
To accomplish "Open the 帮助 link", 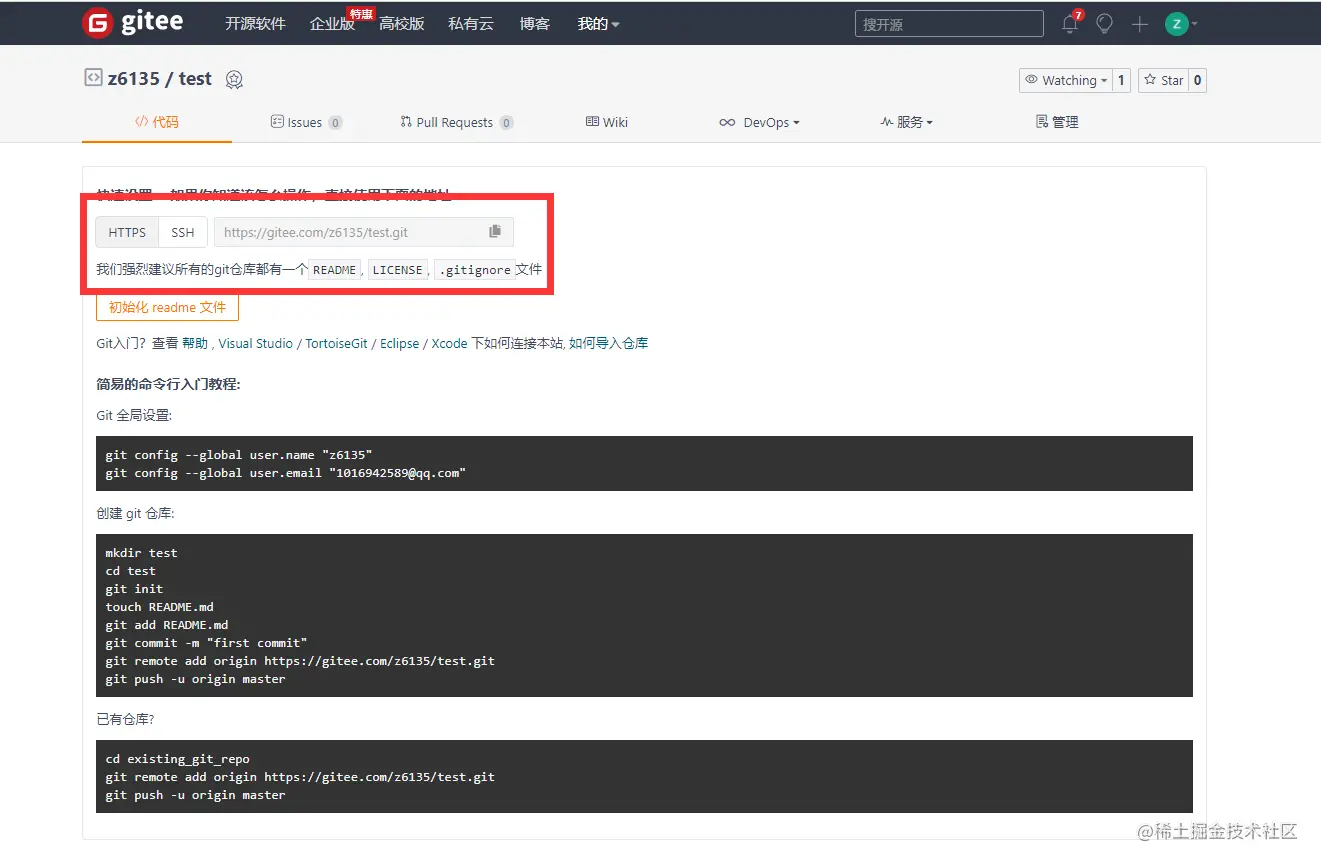I will 195,343.
